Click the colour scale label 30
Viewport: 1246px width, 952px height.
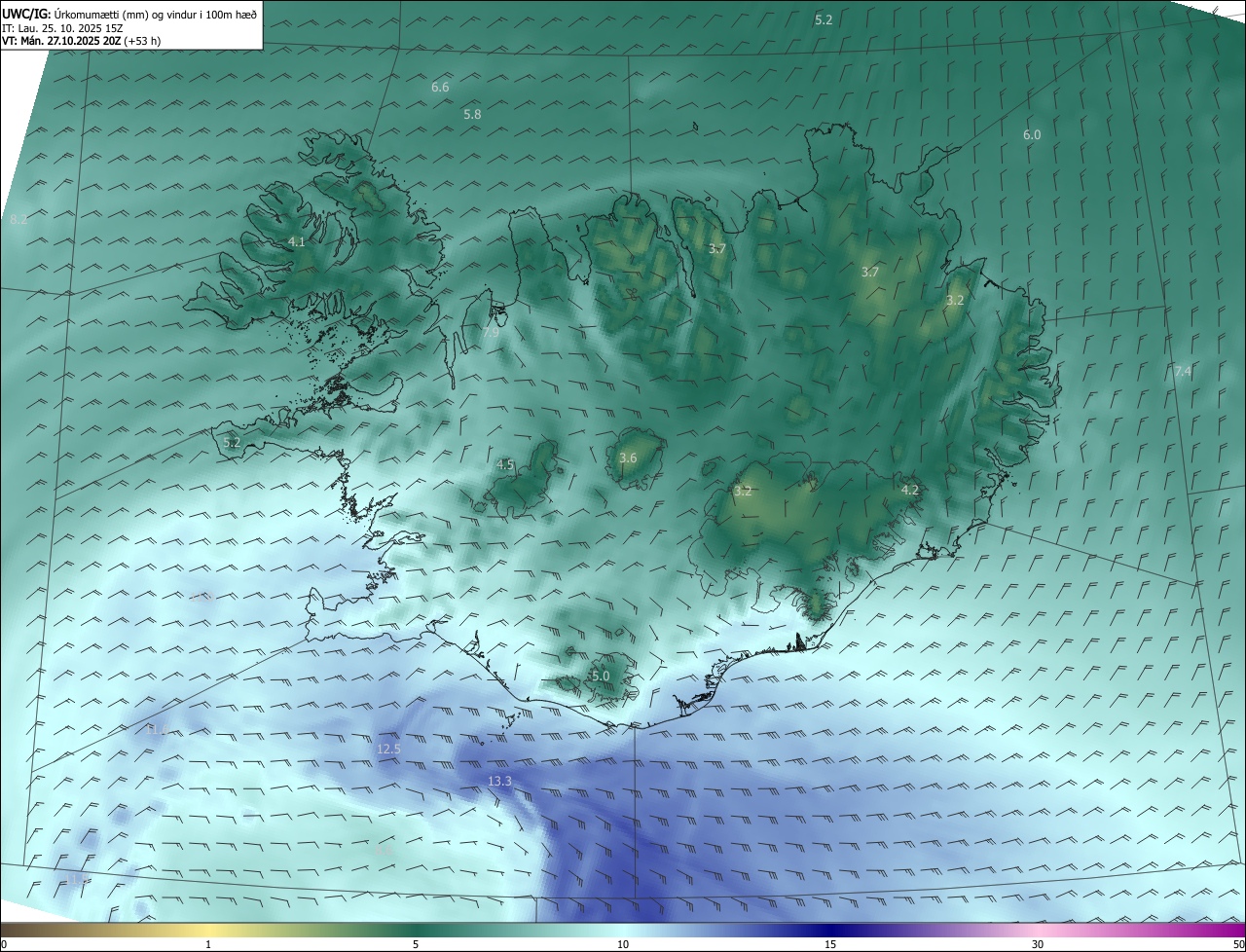point(1038,944)
